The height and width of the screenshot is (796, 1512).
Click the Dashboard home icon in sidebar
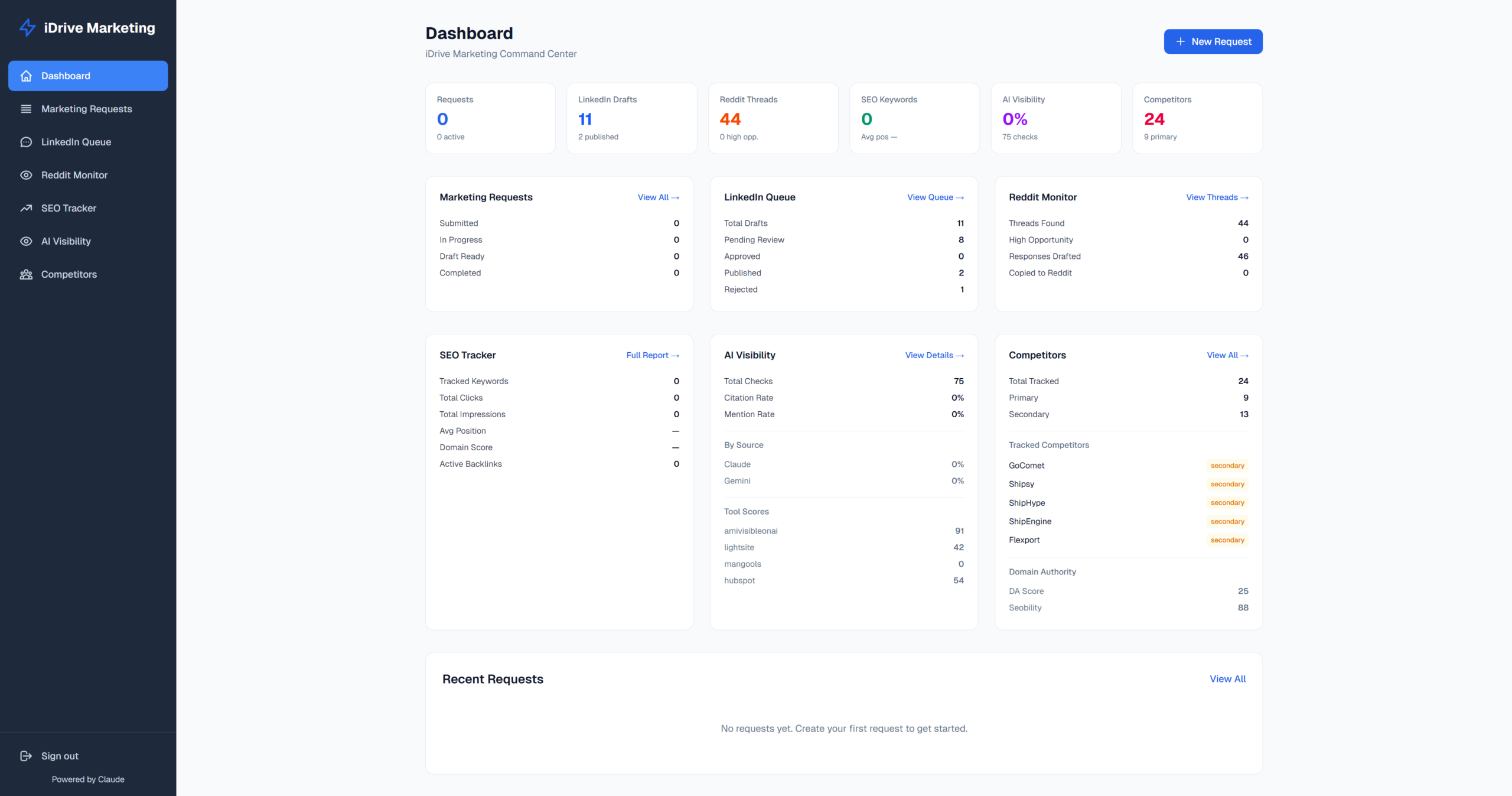coord(26,76)
